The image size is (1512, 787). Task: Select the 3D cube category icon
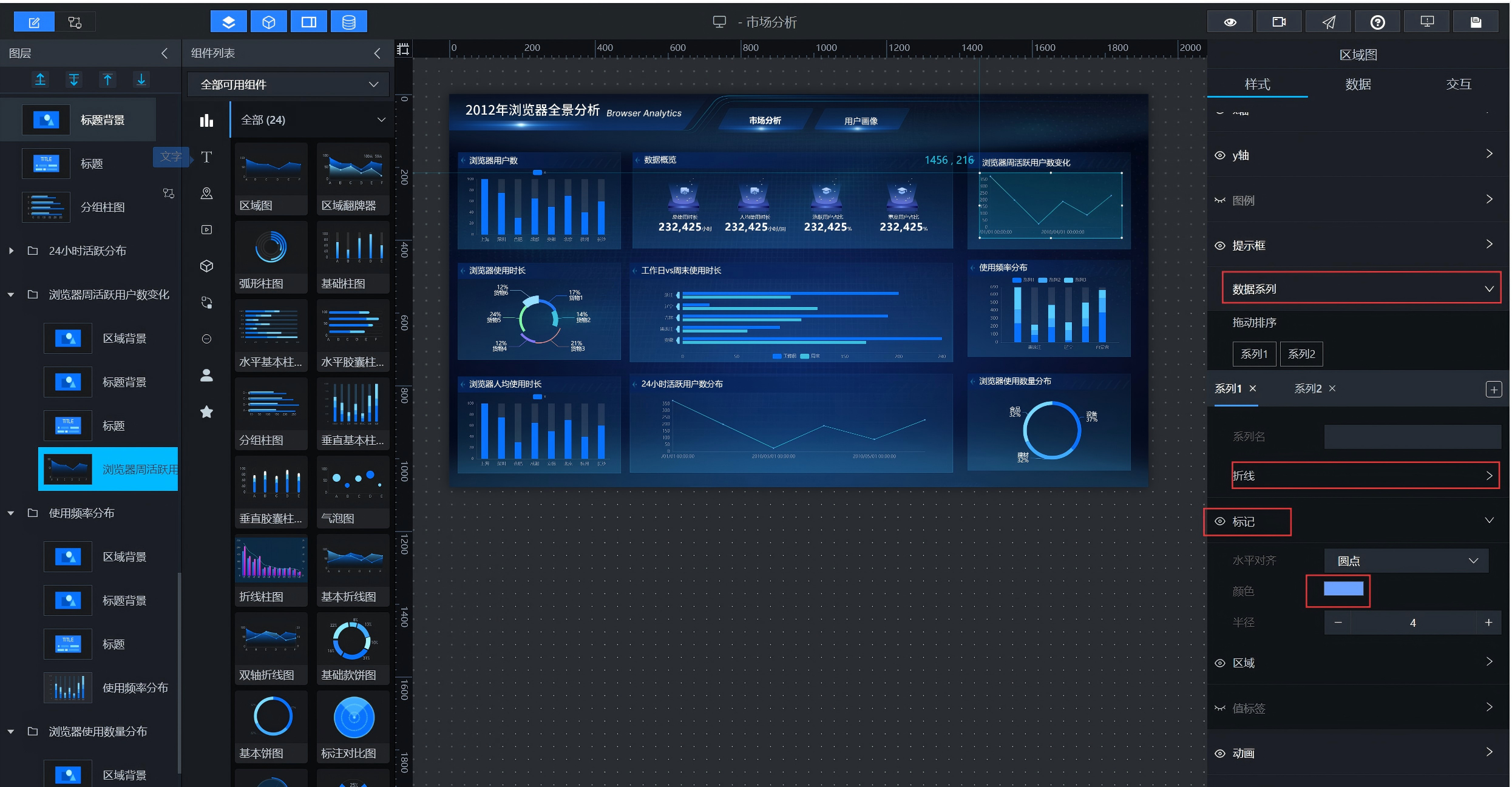(206, 266)
